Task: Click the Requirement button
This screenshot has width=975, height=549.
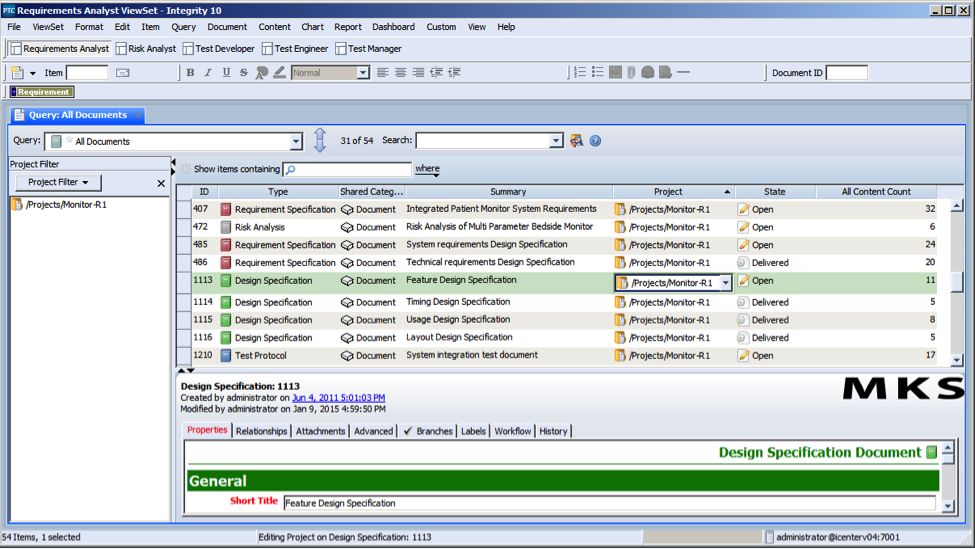Action: click(x=42, y=92)
